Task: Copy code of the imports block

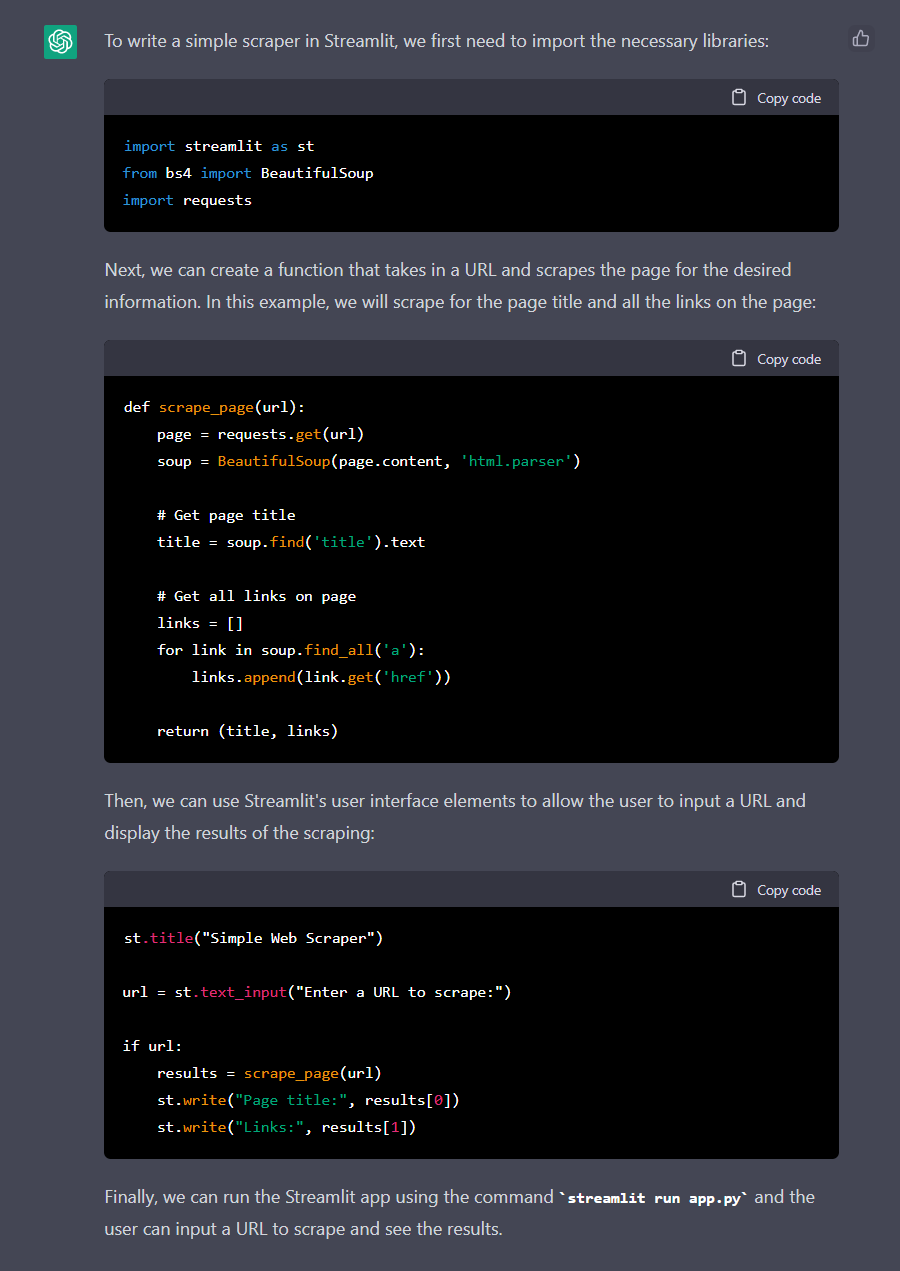Action: pos(776,98)
